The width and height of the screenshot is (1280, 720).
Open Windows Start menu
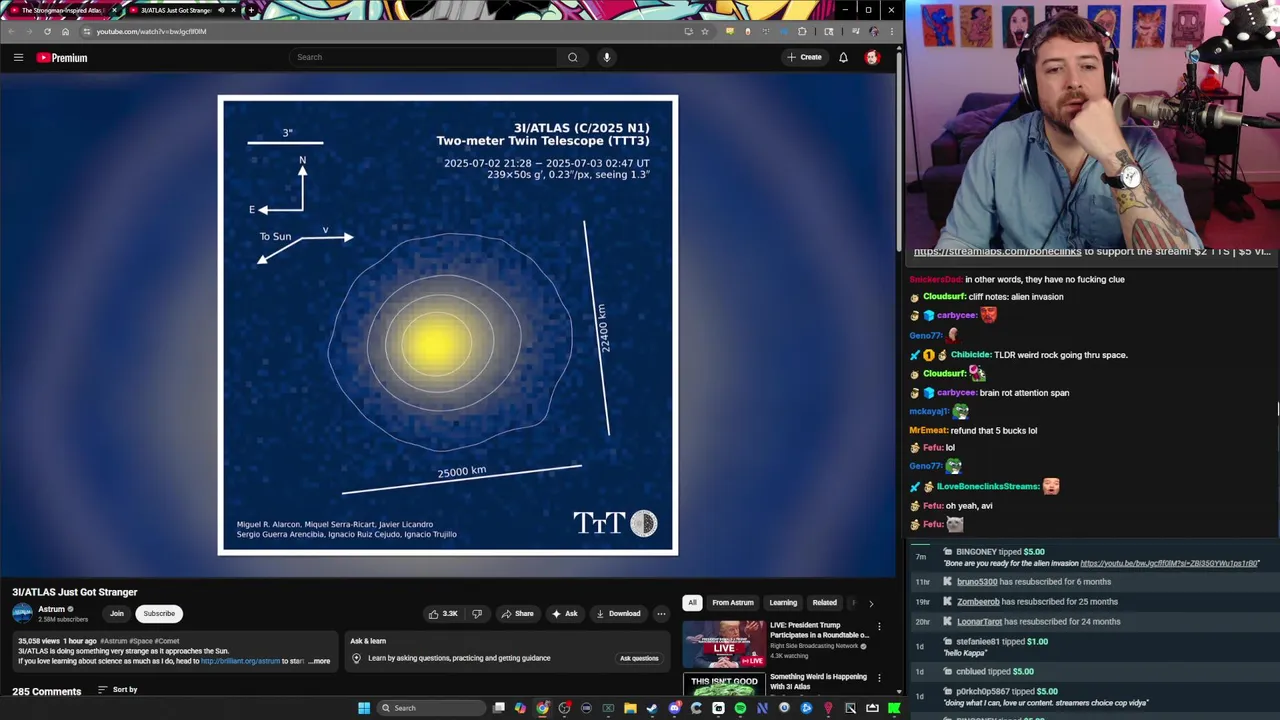(x=364, y=708)
